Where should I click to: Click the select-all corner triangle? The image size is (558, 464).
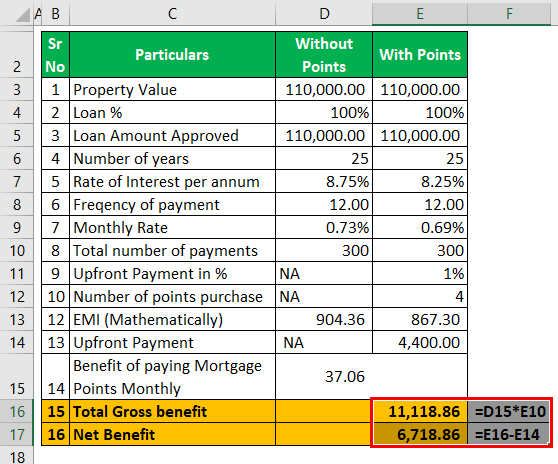[22, 15]
